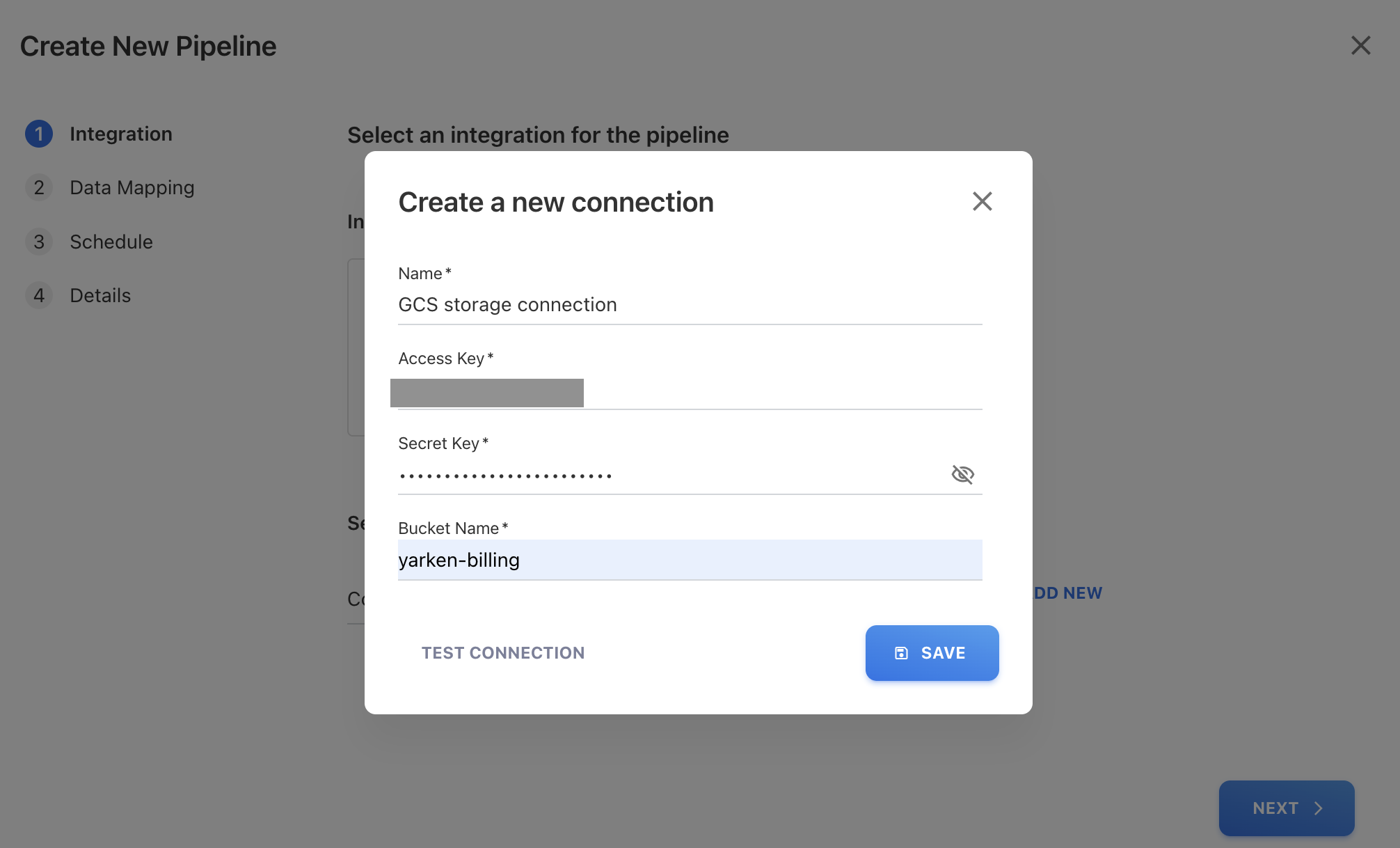Go to the Integration step
This screenshot has height=848, width=1400.
tap(120, 134)
